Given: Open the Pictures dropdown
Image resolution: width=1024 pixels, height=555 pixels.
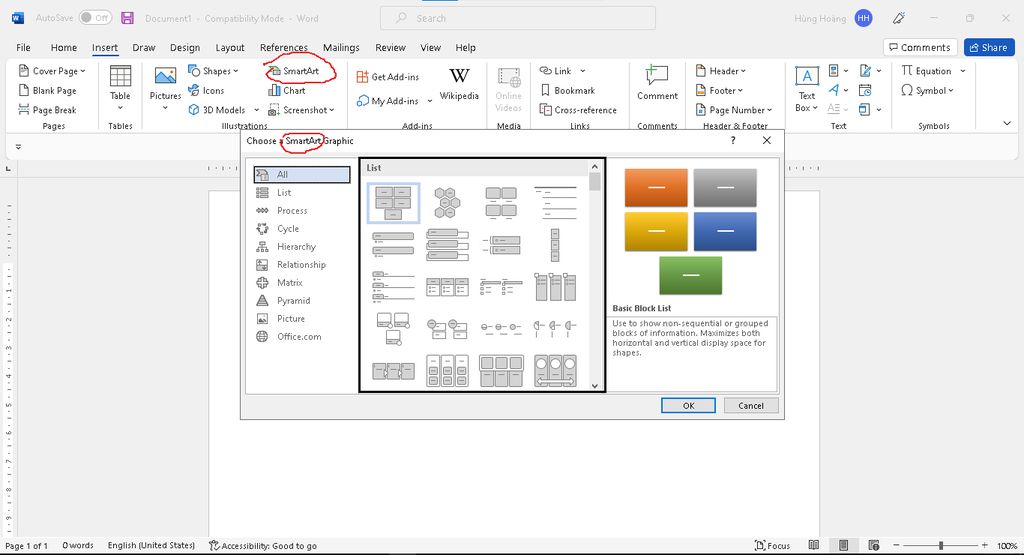Looking at the screenshot, I should coord(165,108).
